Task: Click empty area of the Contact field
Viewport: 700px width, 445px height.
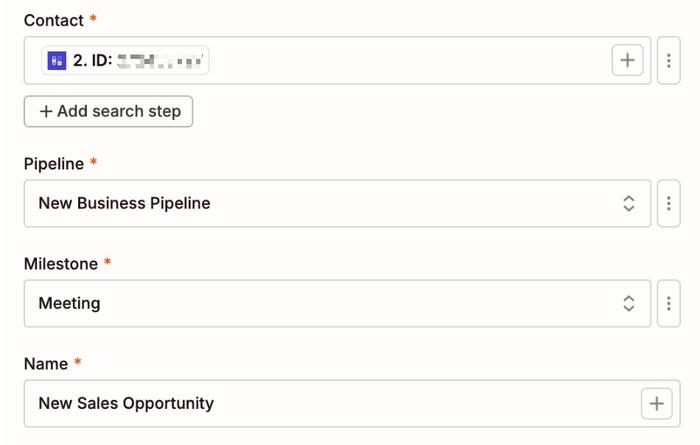Action: pyautogui.click(x=400, y=61)
